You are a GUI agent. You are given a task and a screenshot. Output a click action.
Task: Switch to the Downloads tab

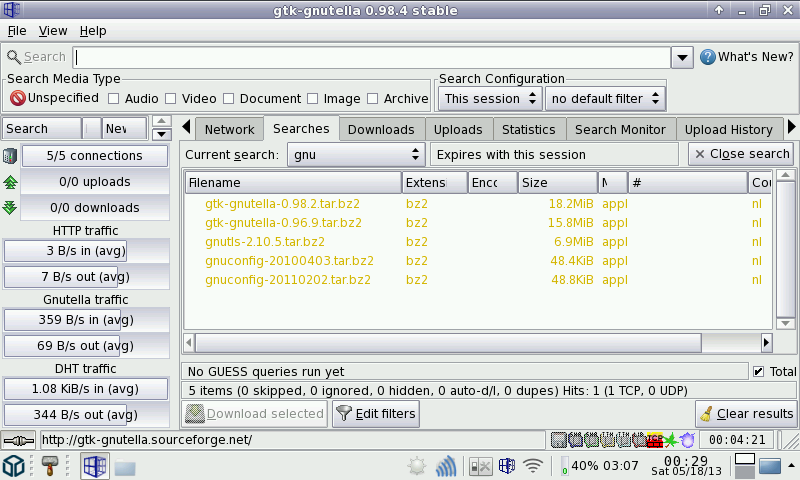381,130
